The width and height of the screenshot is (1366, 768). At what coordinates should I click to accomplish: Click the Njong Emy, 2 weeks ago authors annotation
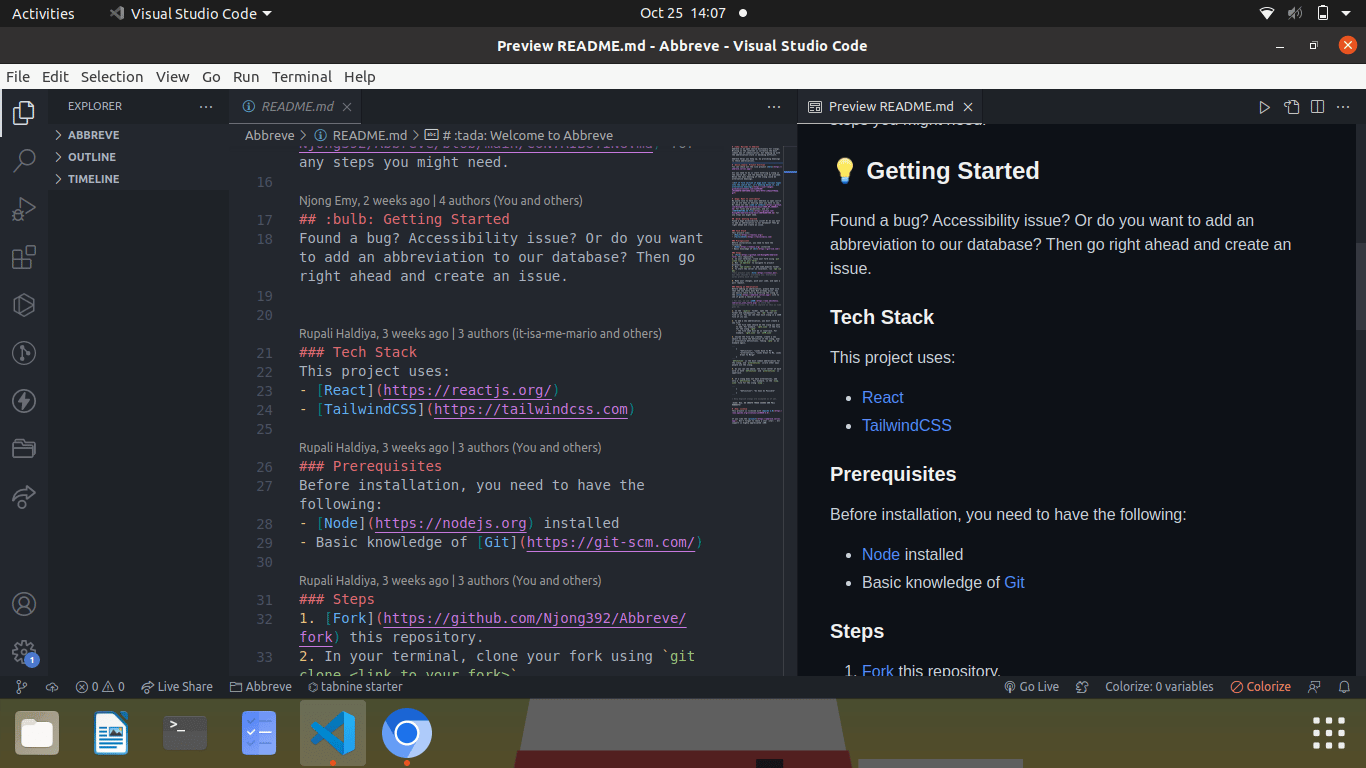coord(440,201)
